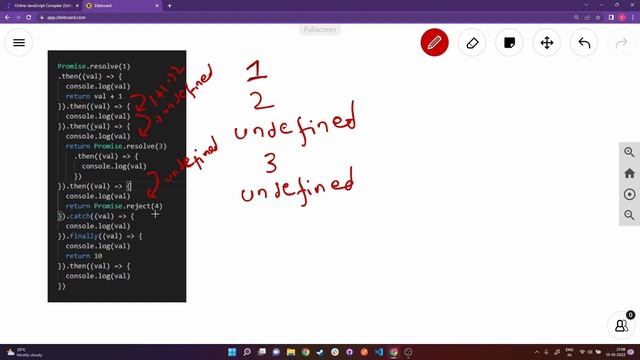This screenshot has height=360, width=640.
Task: Select the Ziteboard browser tab
Action: 122,6
